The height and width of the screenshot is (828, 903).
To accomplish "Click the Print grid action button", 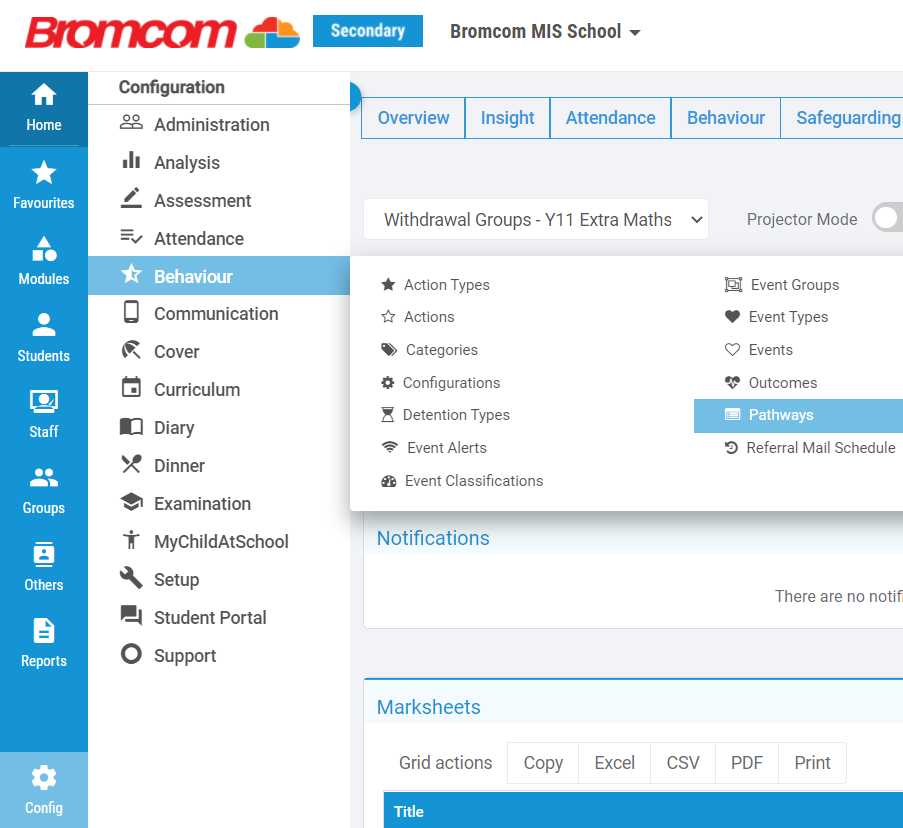I will coord(813,763).
